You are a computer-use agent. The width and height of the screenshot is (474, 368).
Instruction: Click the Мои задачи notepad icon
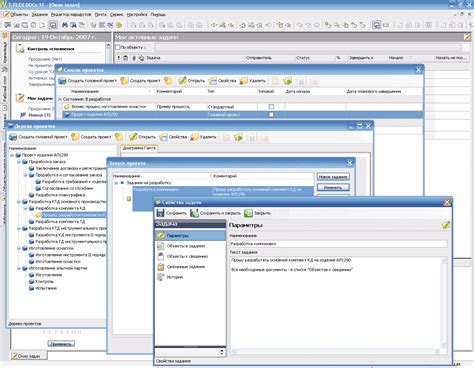tap(20, 98)
